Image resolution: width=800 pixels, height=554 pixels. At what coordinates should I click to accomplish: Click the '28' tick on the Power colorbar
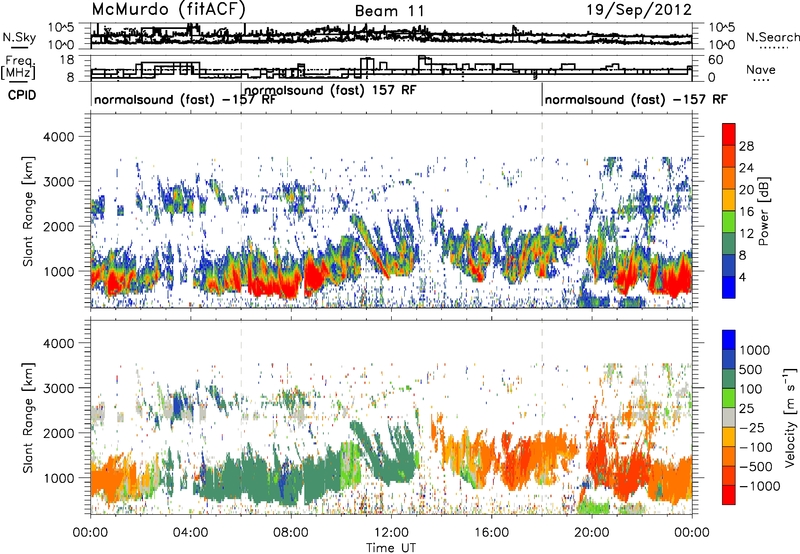pyautogui.click(x=746, y=146)
